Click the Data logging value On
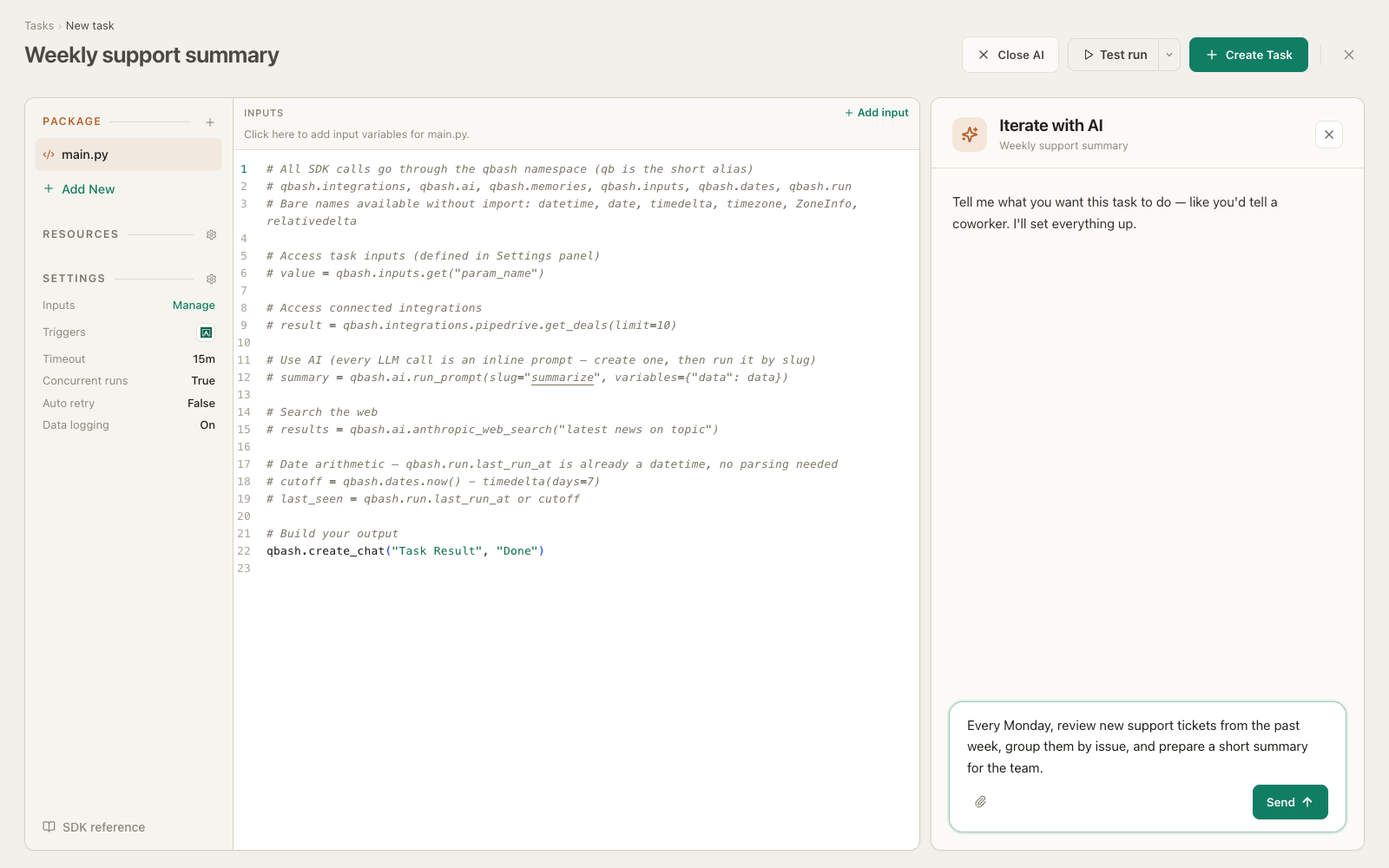 coord(207,425)
